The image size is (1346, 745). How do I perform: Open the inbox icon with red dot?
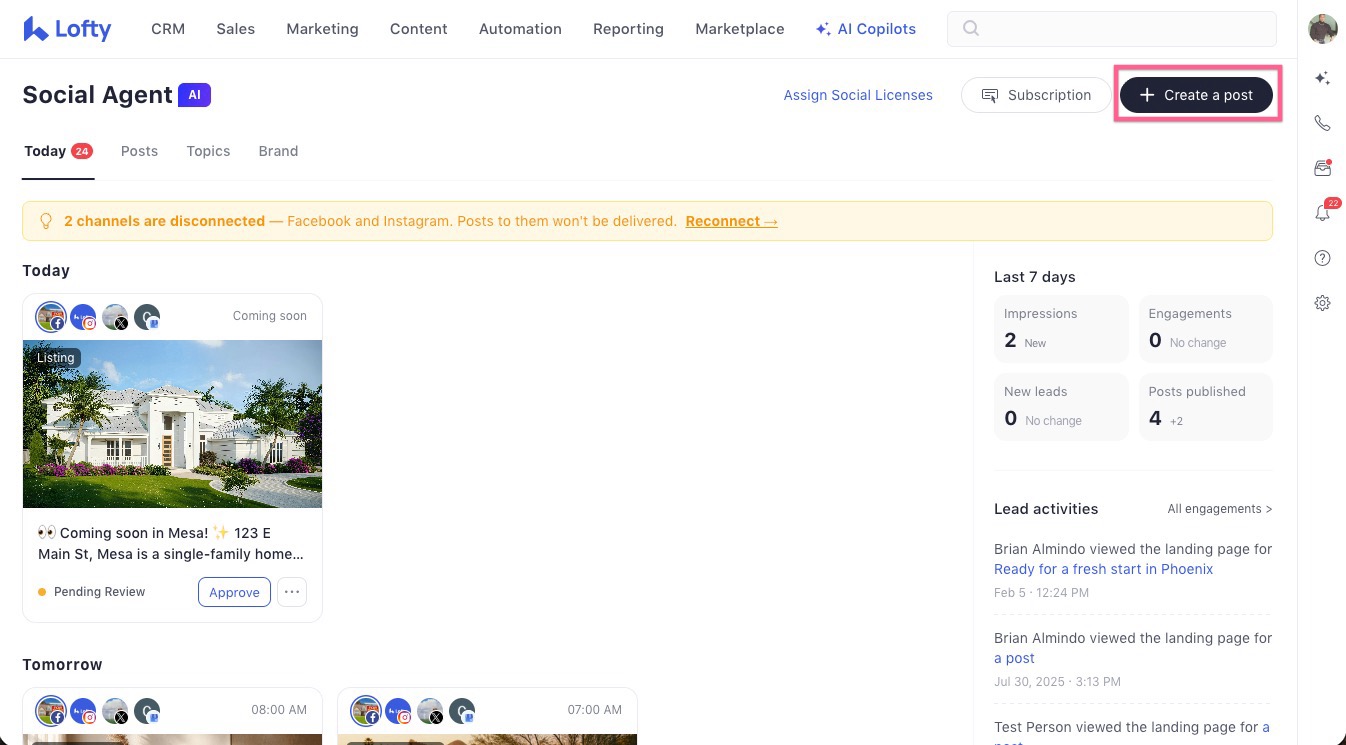pyautogui.click(x=1322, y=168)
